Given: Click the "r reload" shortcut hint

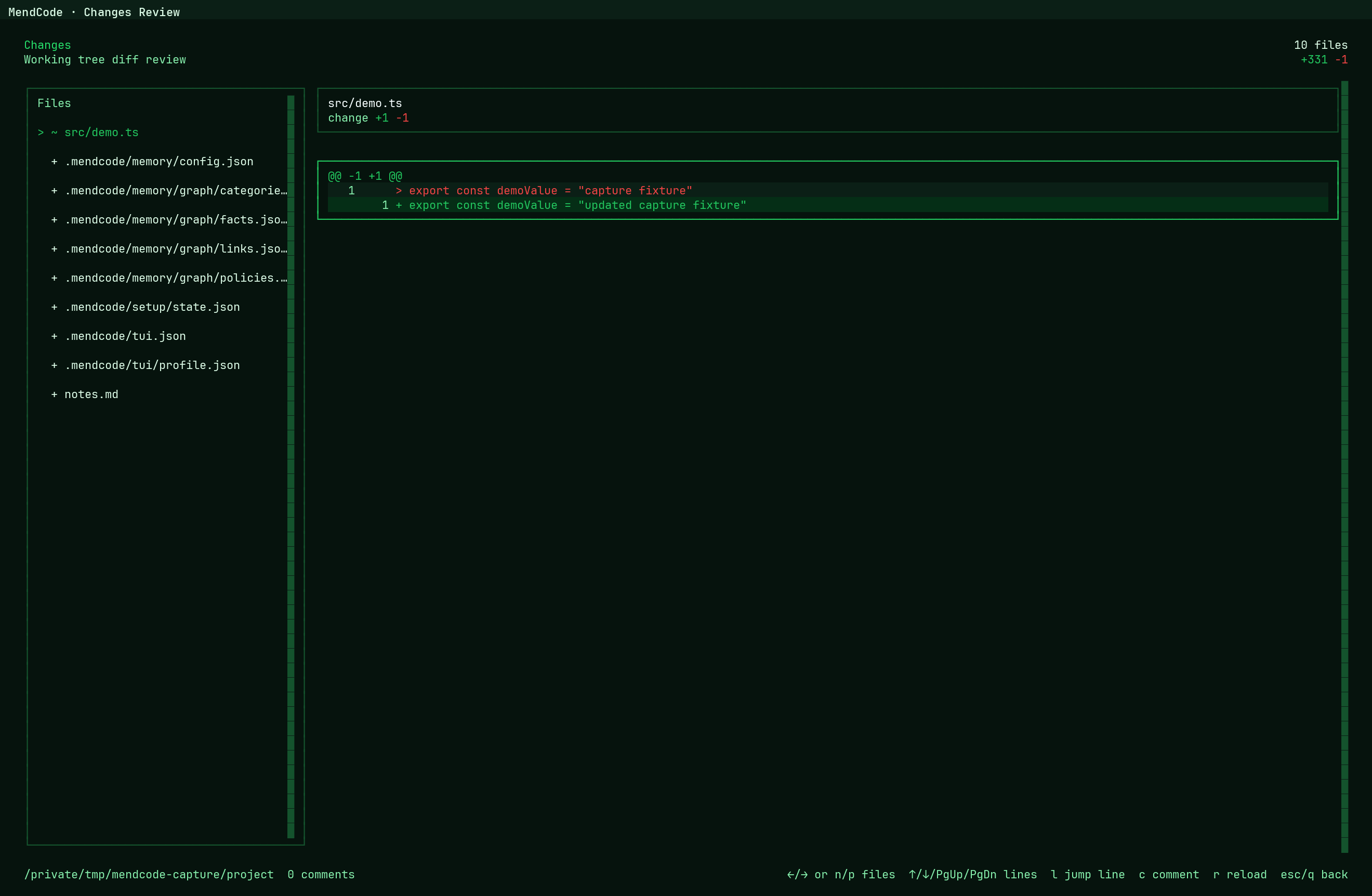Looking at the screenshot, I should click(x=1239, y=875).
